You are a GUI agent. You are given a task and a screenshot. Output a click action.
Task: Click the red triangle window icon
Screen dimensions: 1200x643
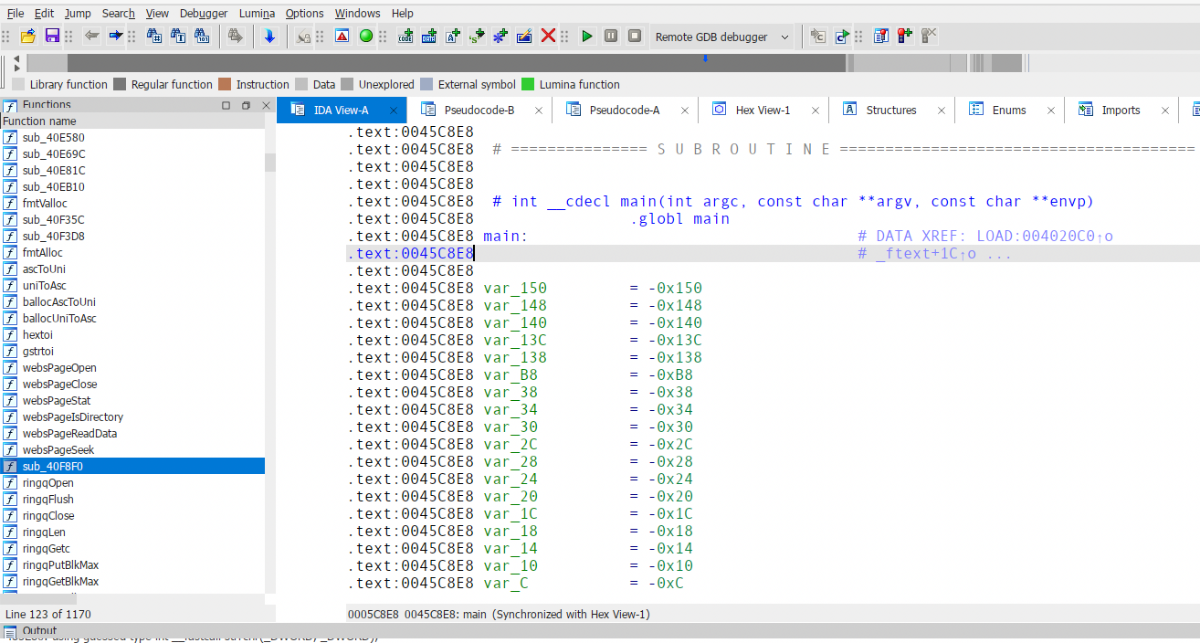[342, 36]
